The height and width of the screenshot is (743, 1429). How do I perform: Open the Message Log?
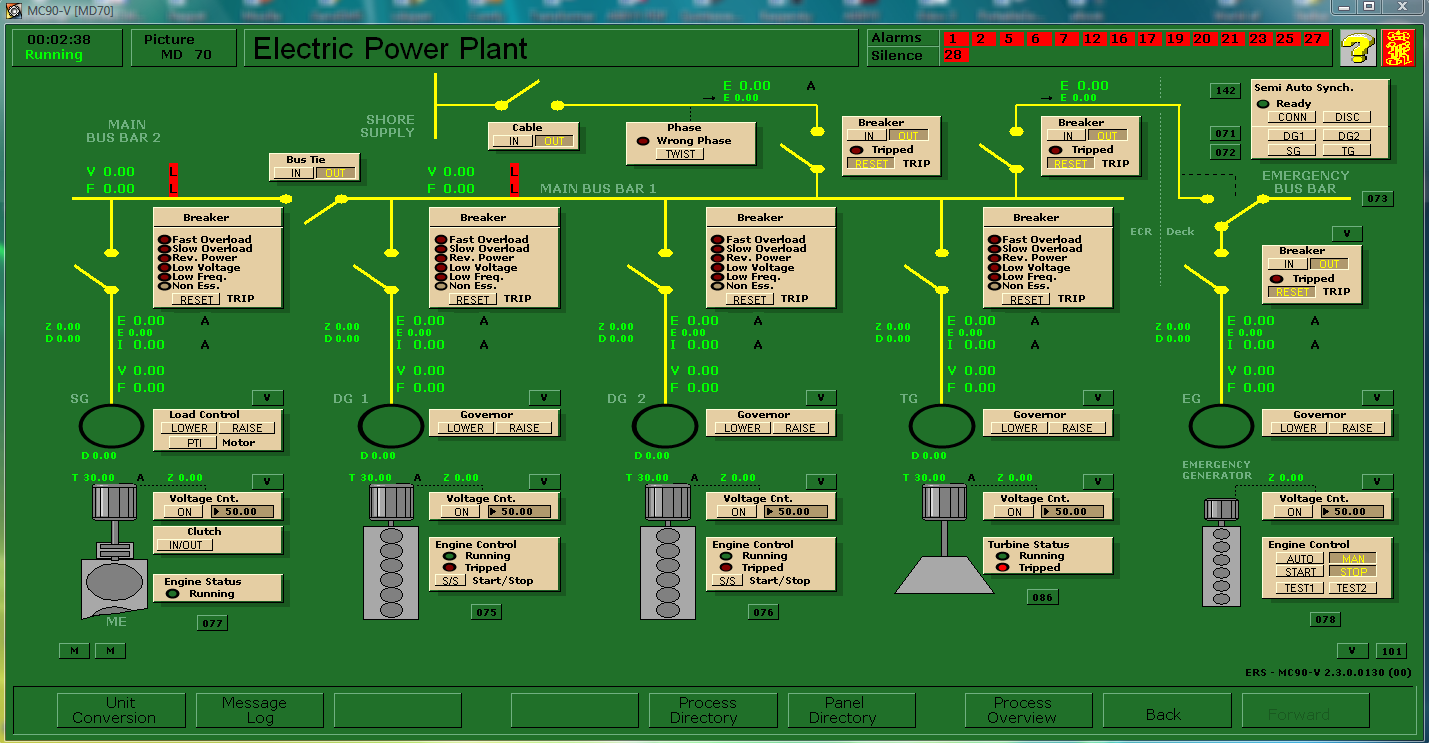pyautogui.click(x=254, y=710)
